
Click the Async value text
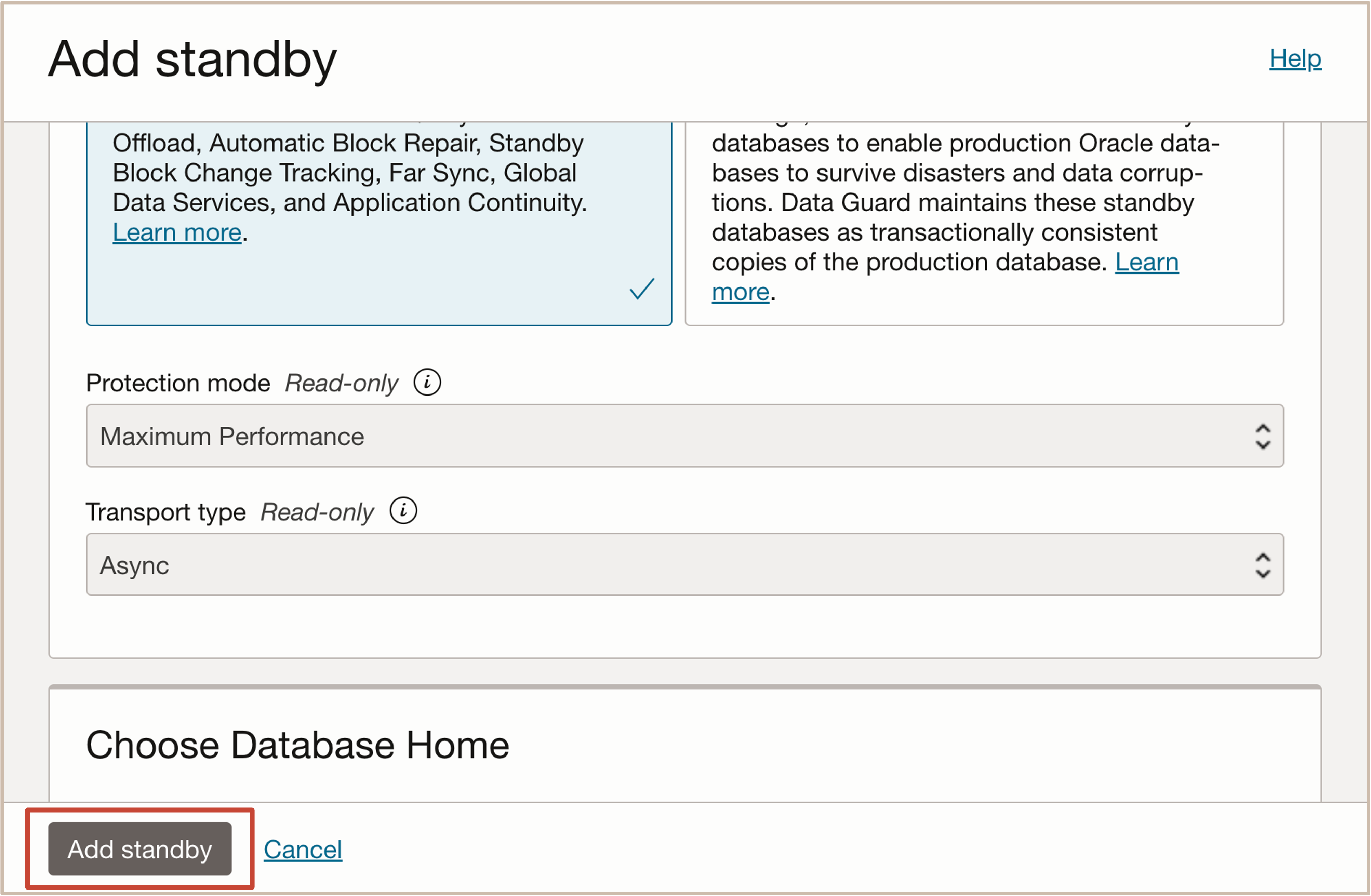[x=134, y=565]
